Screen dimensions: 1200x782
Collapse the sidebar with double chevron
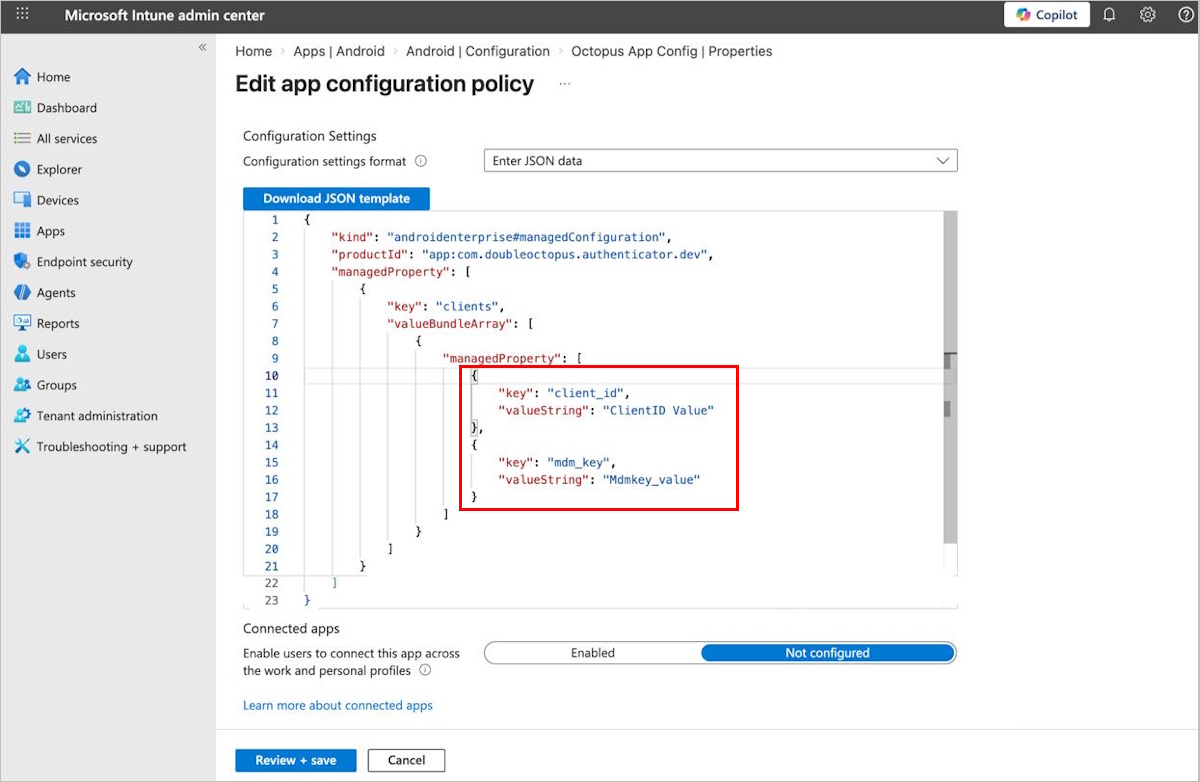(x=202, y=47)
